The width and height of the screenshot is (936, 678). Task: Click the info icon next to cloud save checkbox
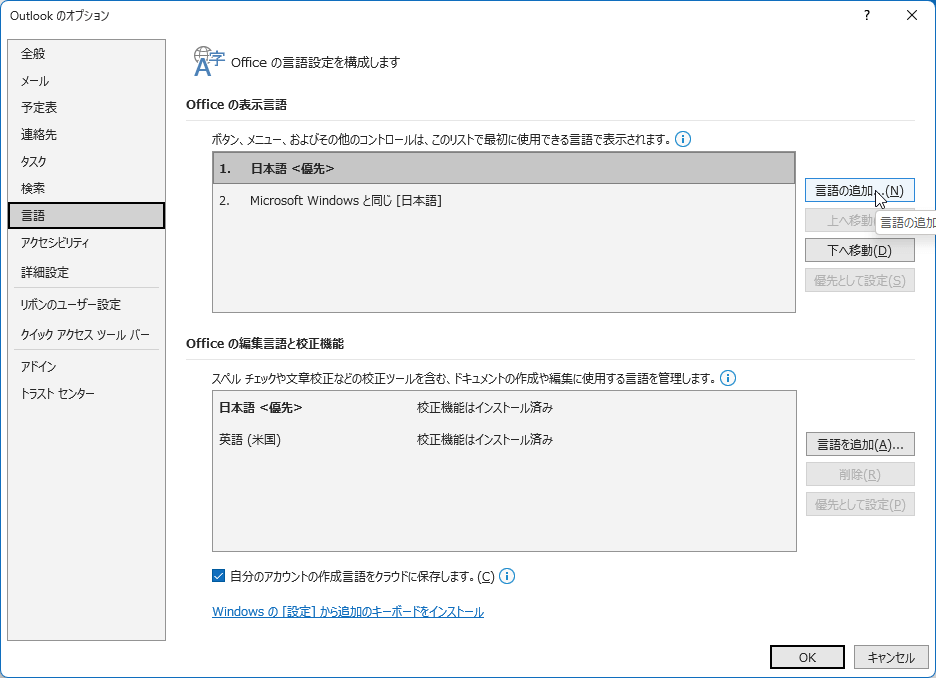[x=507, y=576]
